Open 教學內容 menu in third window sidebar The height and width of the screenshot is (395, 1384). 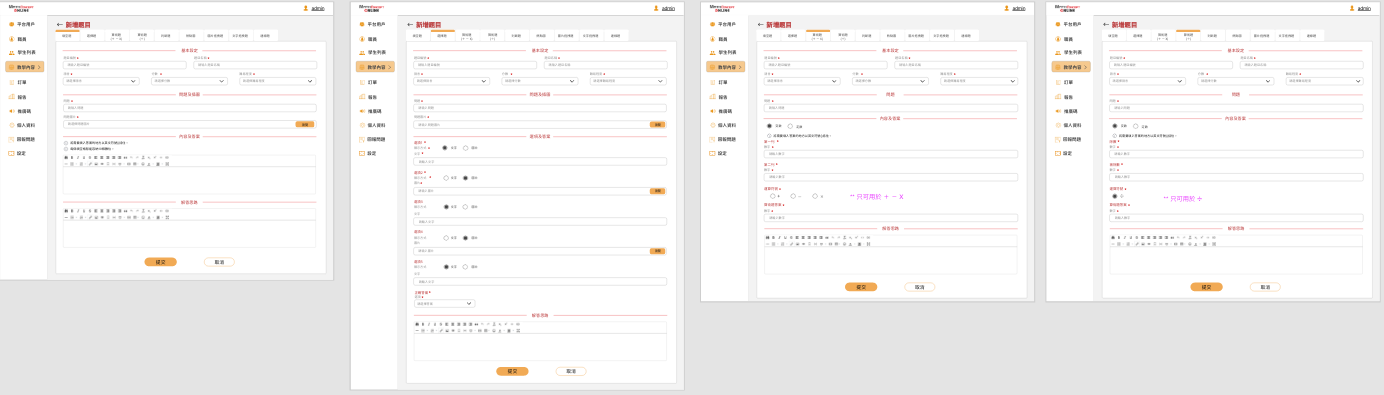[x=725, y=67]
